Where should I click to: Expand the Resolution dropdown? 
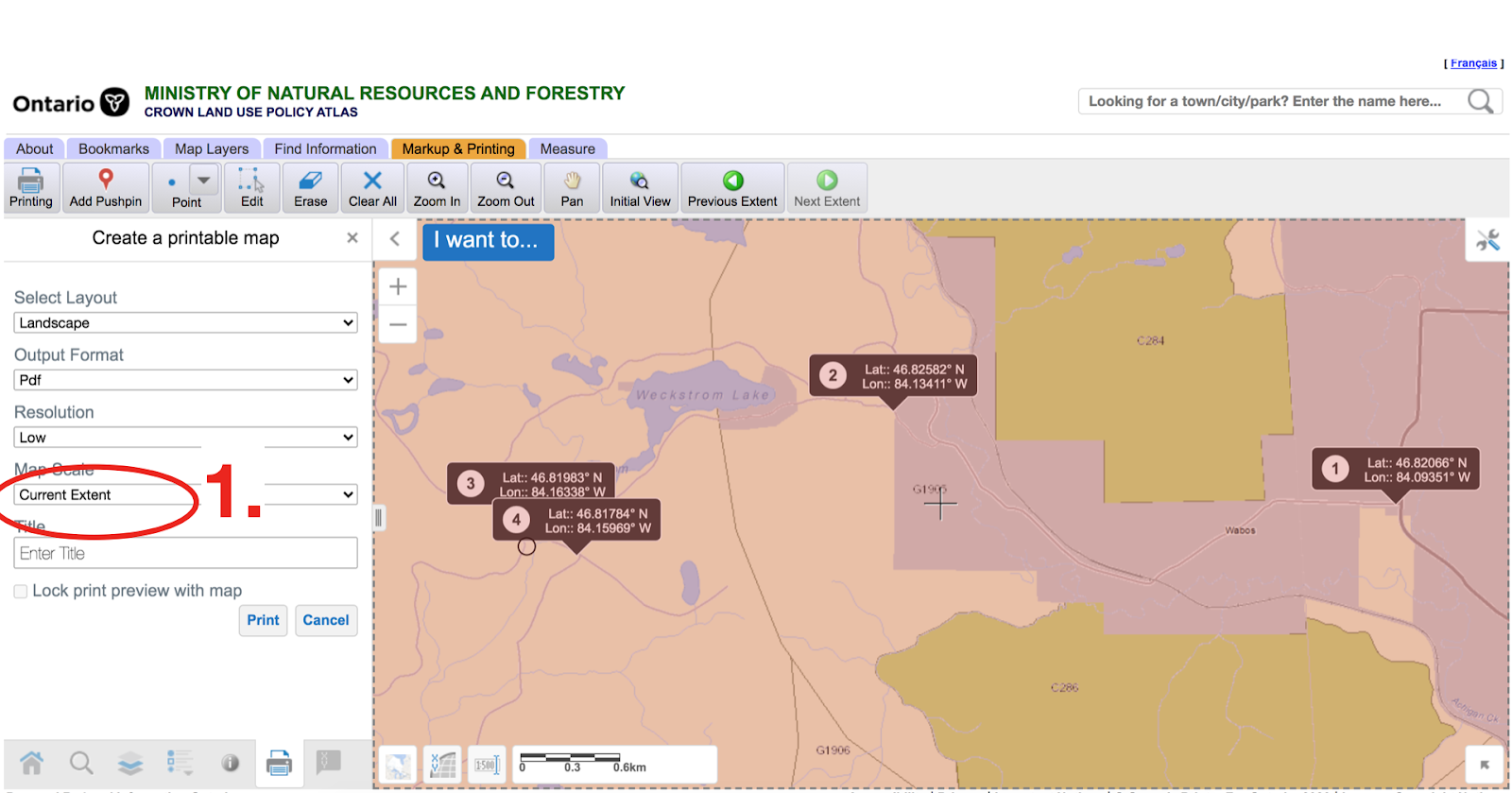point(185,438)
